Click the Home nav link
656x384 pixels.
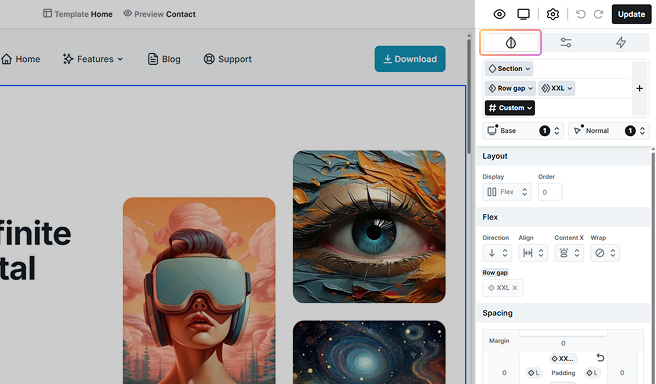[21, 59]
